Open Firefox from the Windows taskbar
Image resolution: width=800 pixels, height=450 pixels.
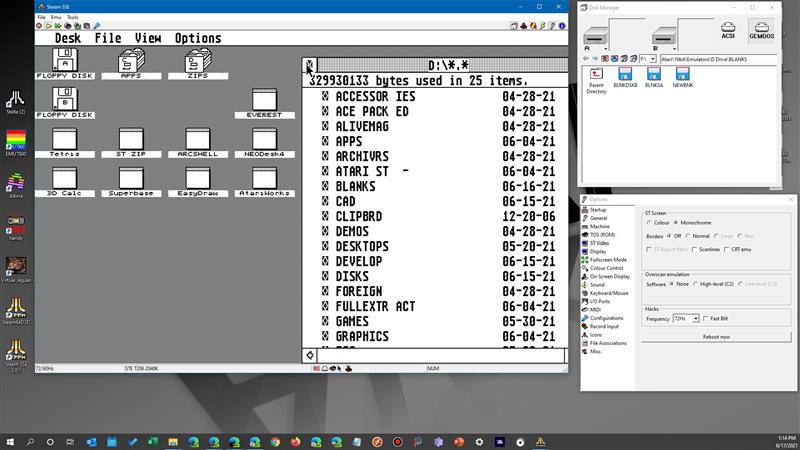[295, 442]
